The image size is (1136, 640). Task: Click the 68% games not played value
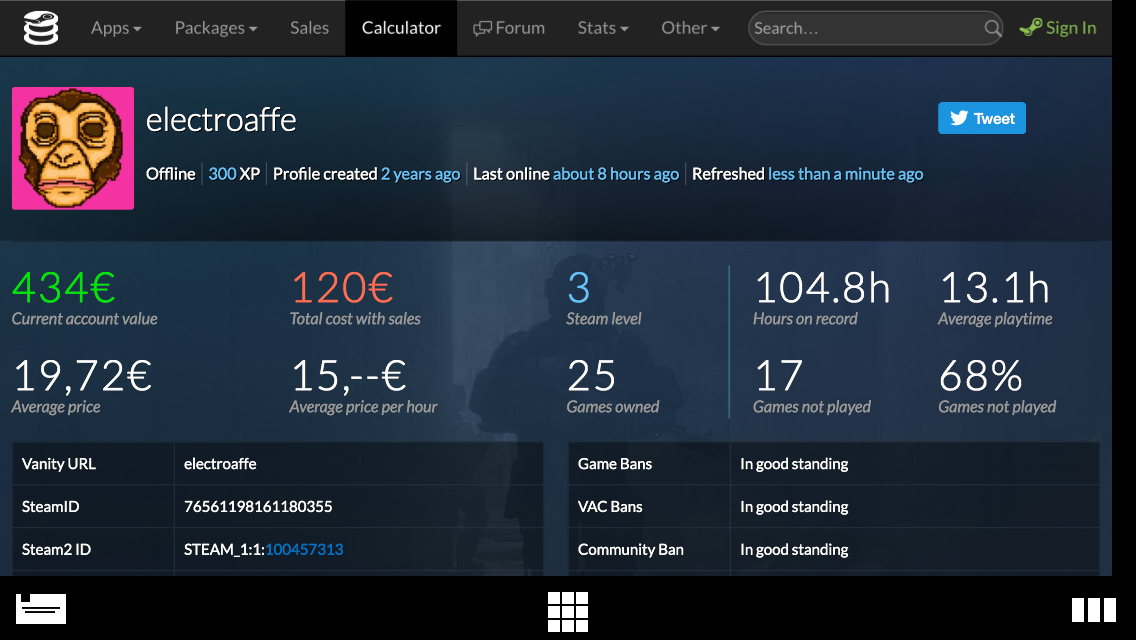click(x=981, y=376)
